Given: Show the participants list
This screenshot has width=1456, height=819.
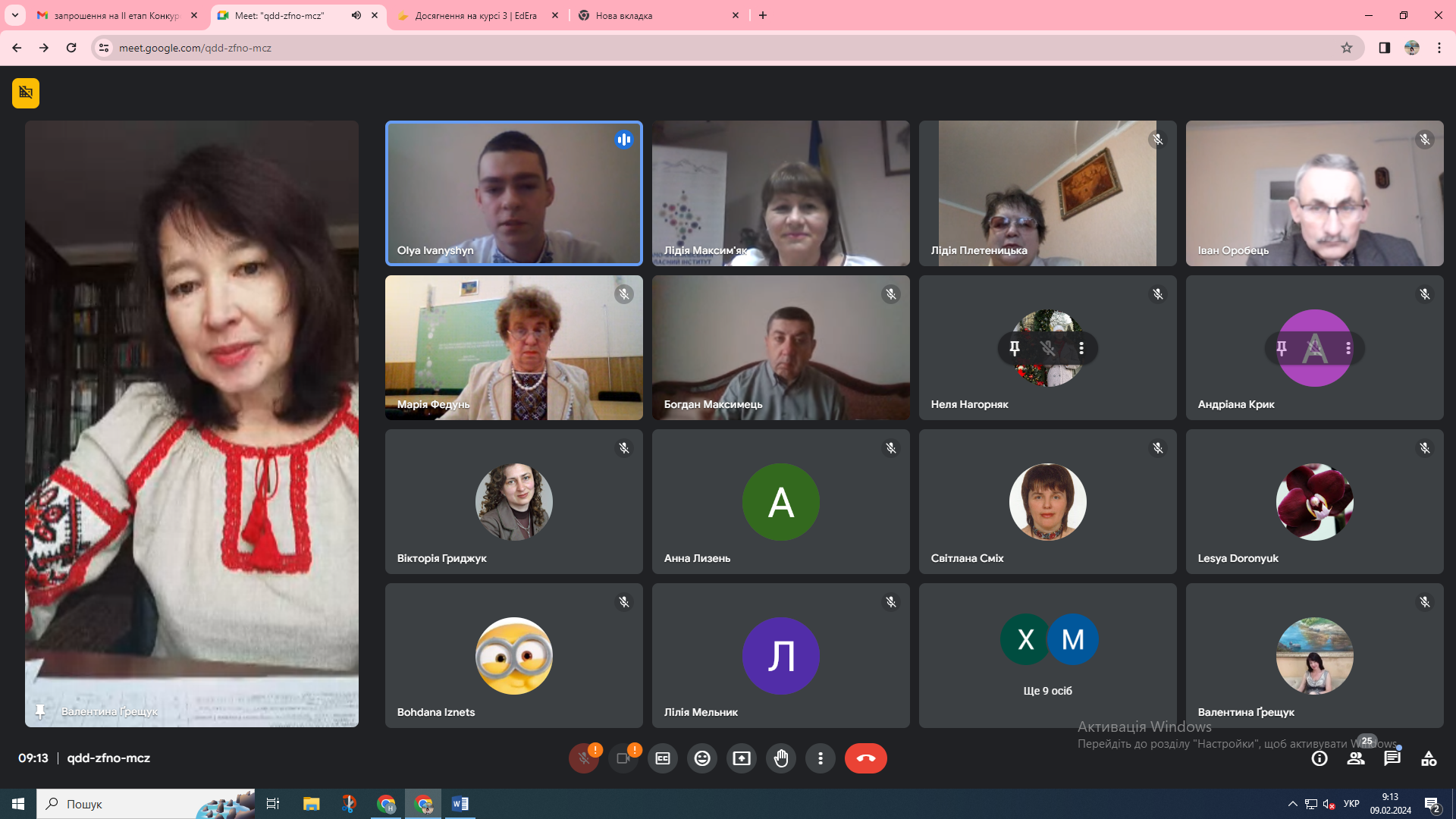Looking at the screenshot, I should click(1356, 758).
